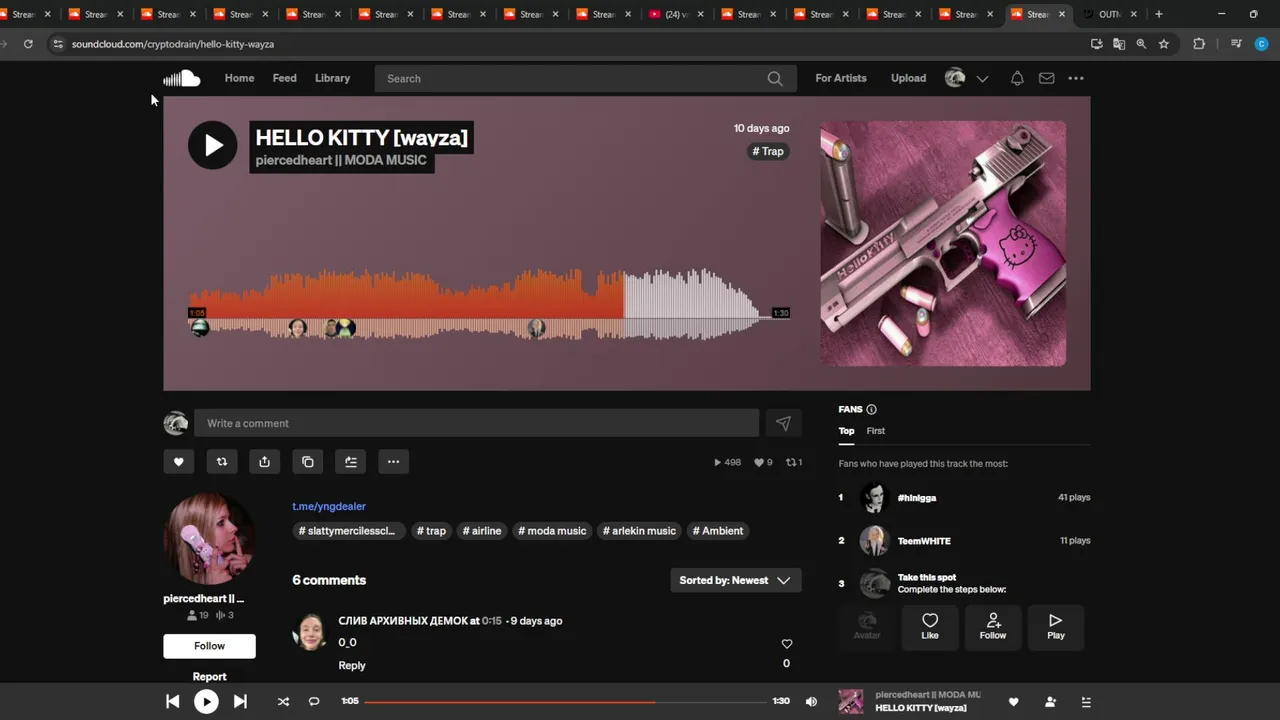Click the play button in bottom player bar
This screenshot has height=720, width=1280.
coord(206,702)
